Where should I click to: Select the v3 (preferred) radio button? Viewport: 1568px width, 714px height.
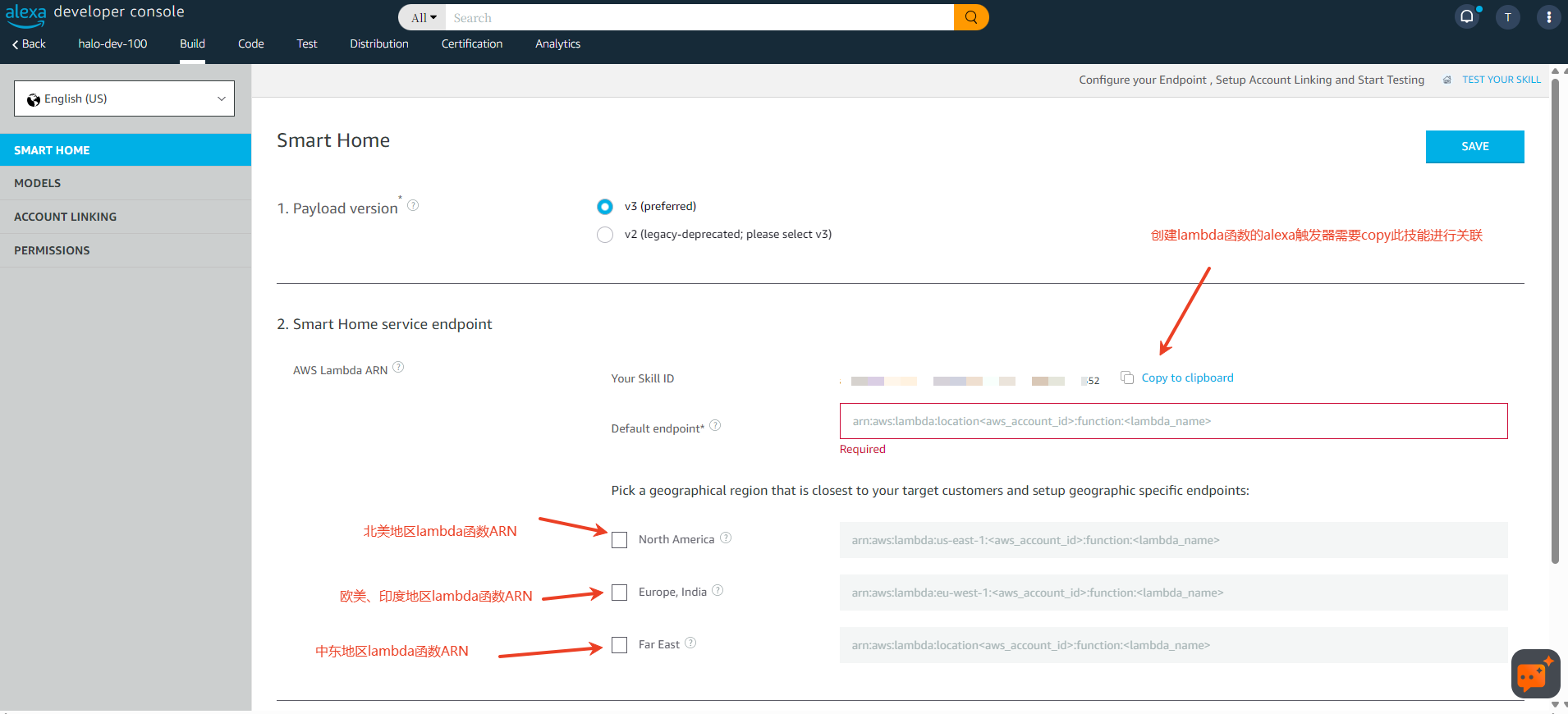pyautogui.click(x=605, y=206)
